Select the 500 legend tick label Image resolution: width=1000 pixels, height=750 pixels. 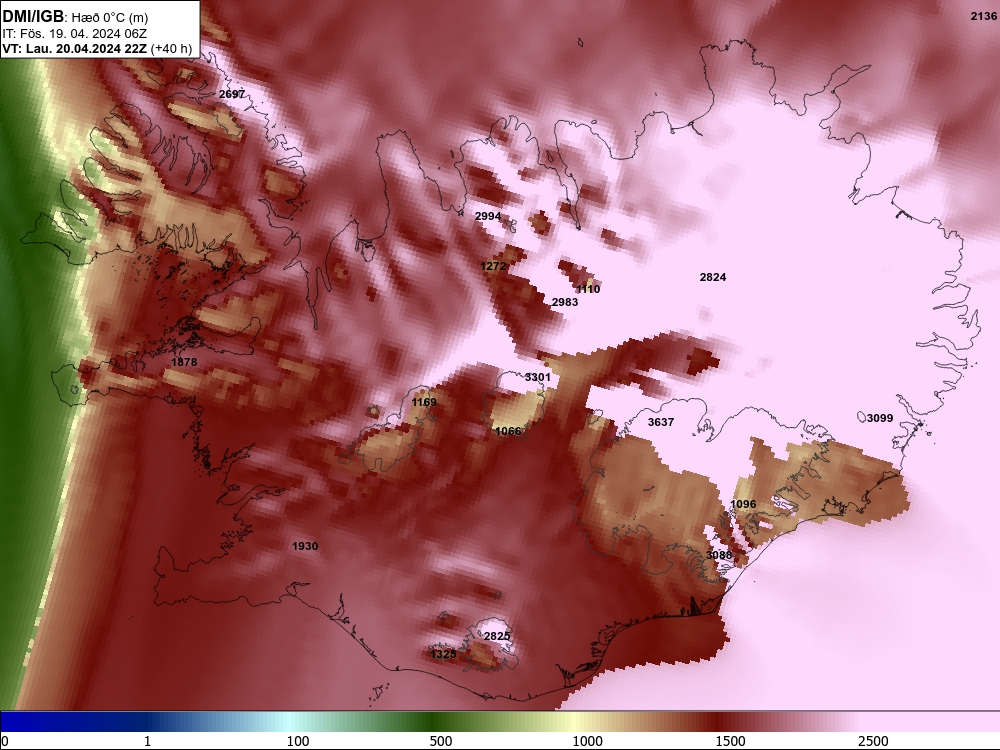441,741
